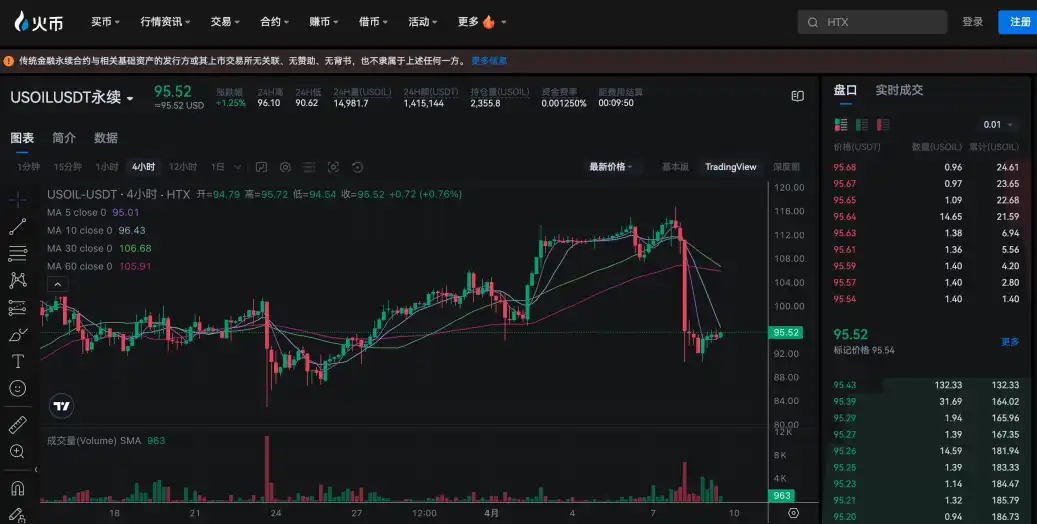Switch to the 实时成交 tab
Image resolution: width=1037 pixels, height=524 pixels.
[x=899, y=90]
